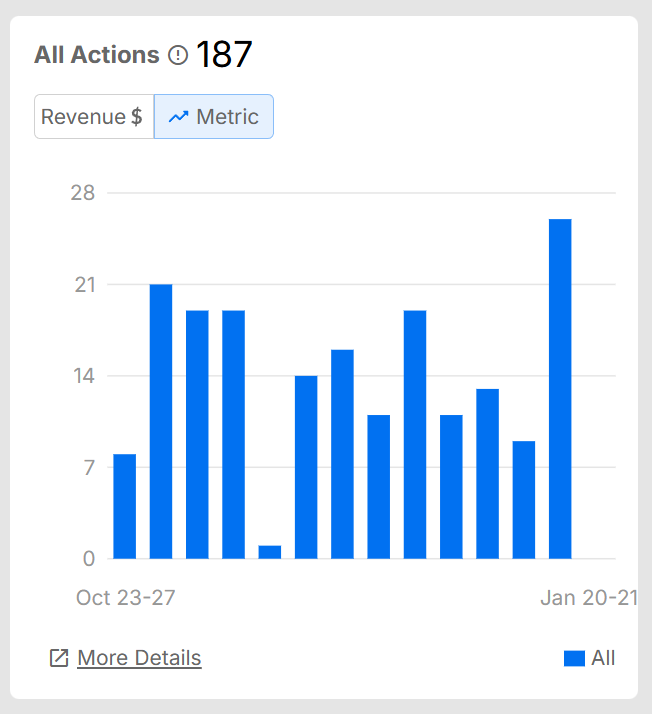Image resolution: width=652 pixels, height=714 pixels.
Task: Click the 187 total count
Action: coord(224,55)
